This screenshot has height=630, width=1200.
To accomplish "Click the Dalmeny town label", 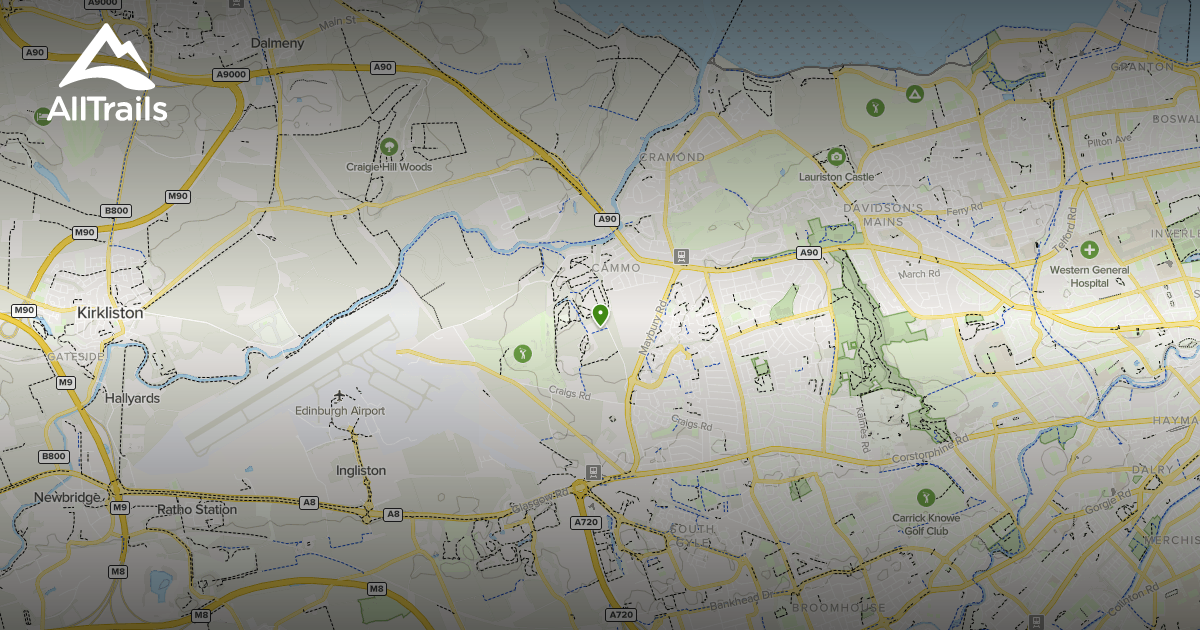I will click(277, 44).
